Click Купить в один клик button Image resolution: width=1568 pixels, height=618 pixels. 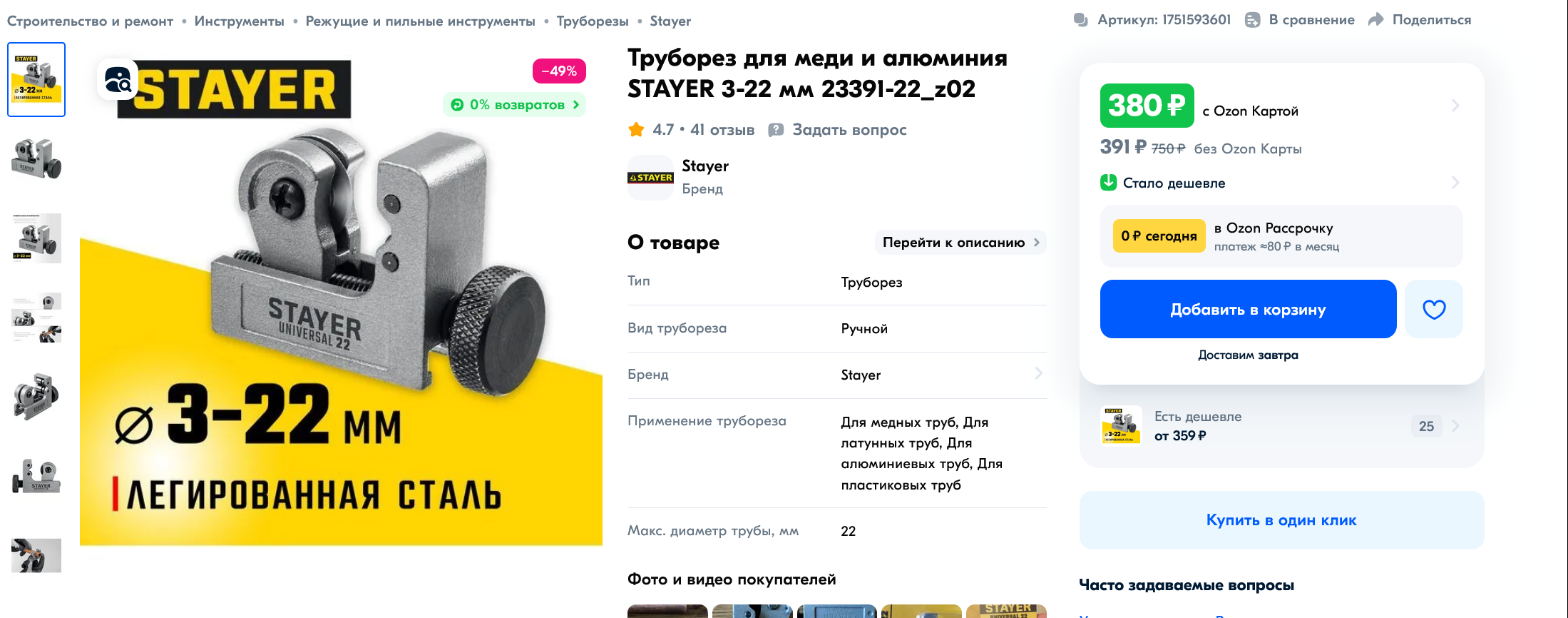(x=1281, y=520)
